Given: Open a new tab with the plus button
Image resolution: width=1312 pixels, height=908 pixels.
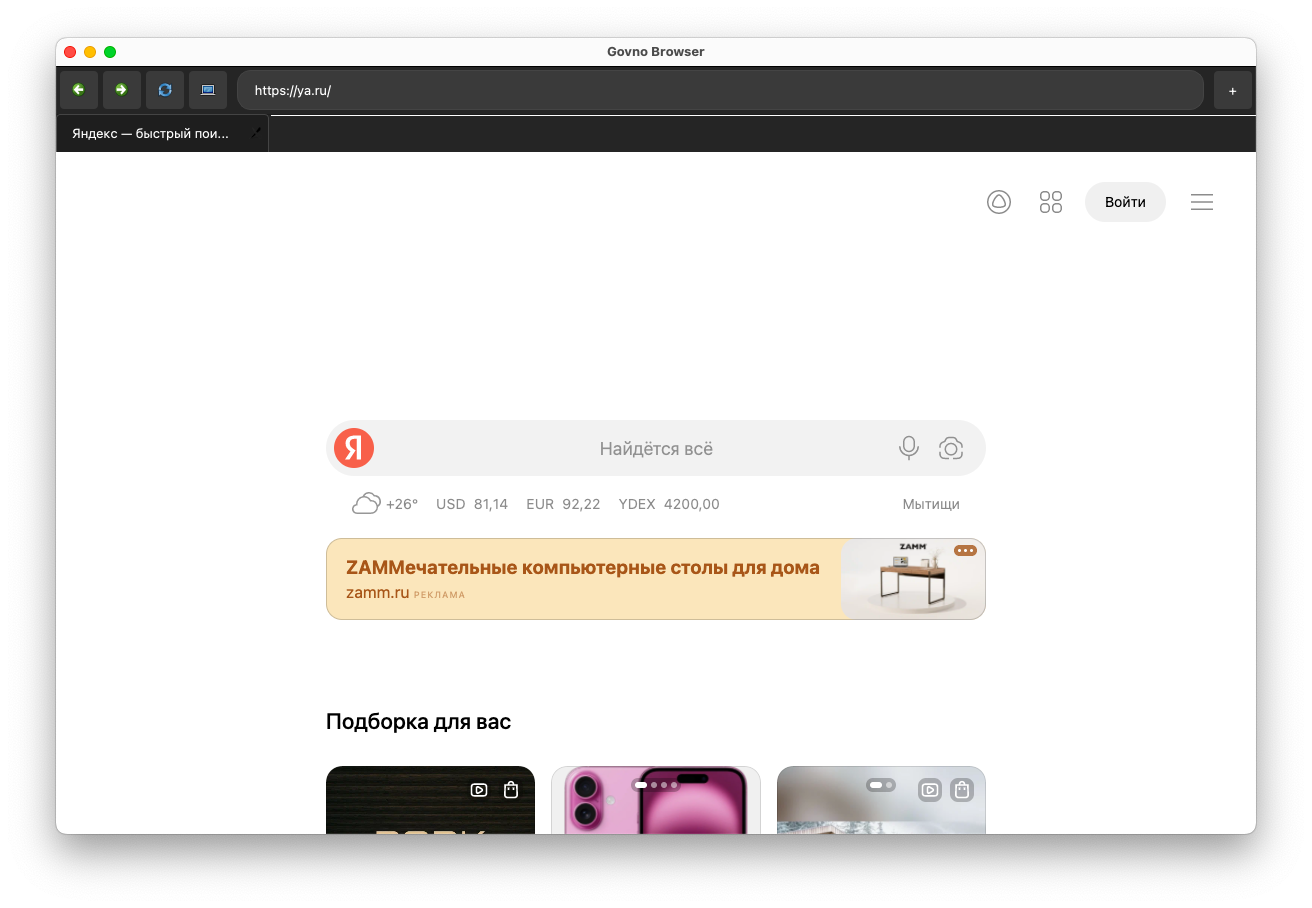Looking at the screenshot, I should (1233, 90).
